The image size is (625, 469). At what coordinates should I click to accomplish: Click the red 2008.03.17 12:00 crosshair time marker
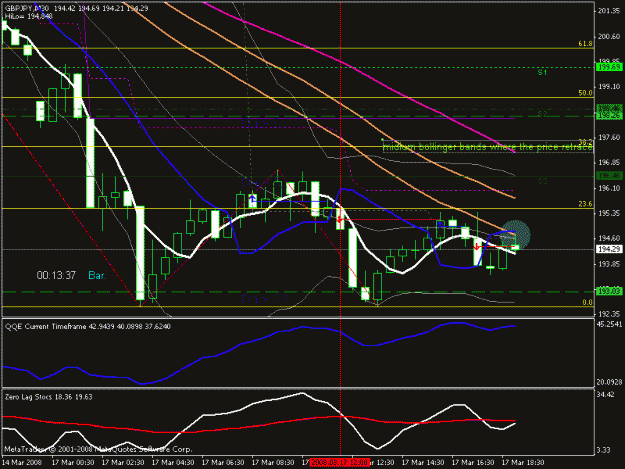340,463
